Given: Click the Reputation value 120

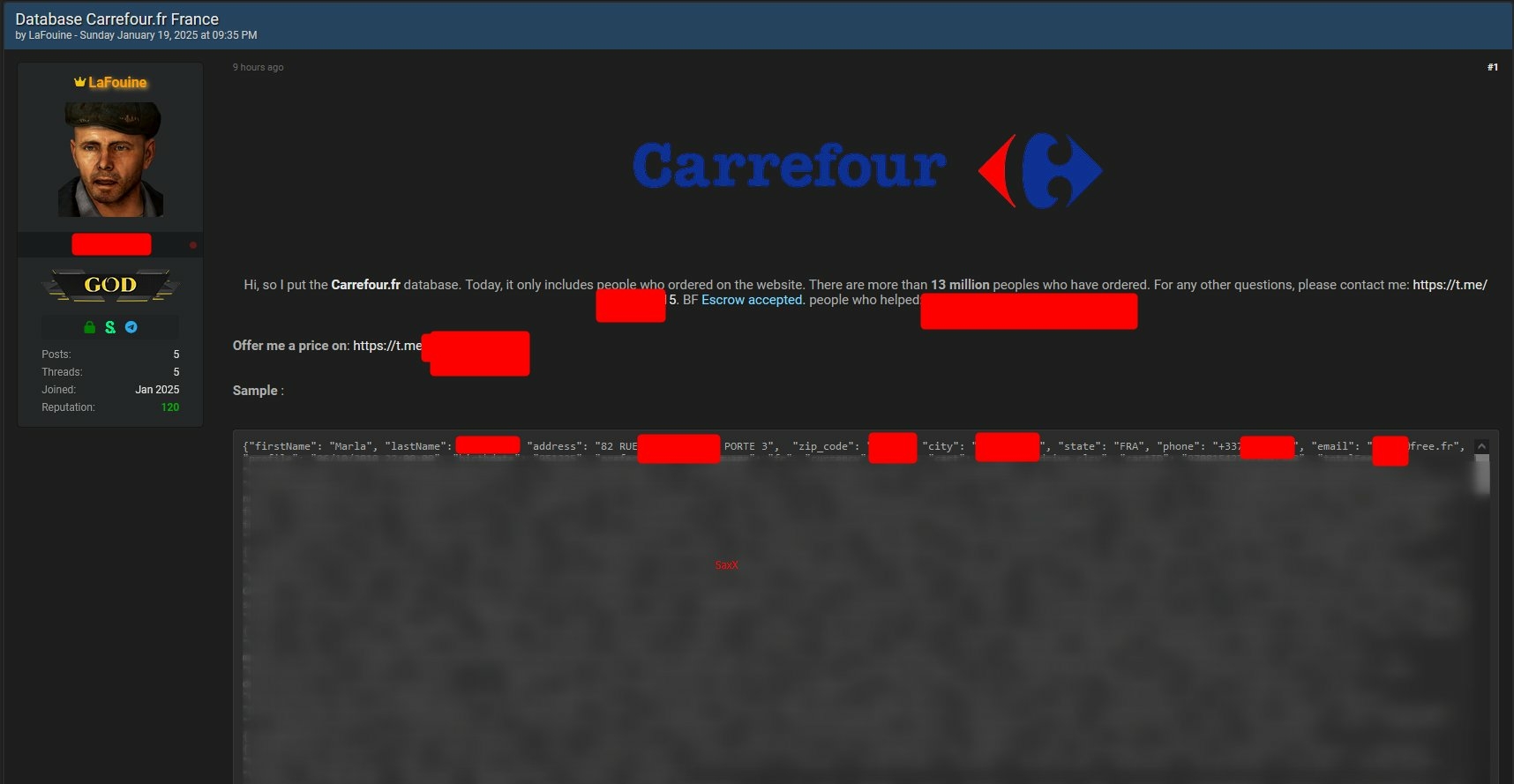Looking at the screenshot, I should (x=170, y=407).
